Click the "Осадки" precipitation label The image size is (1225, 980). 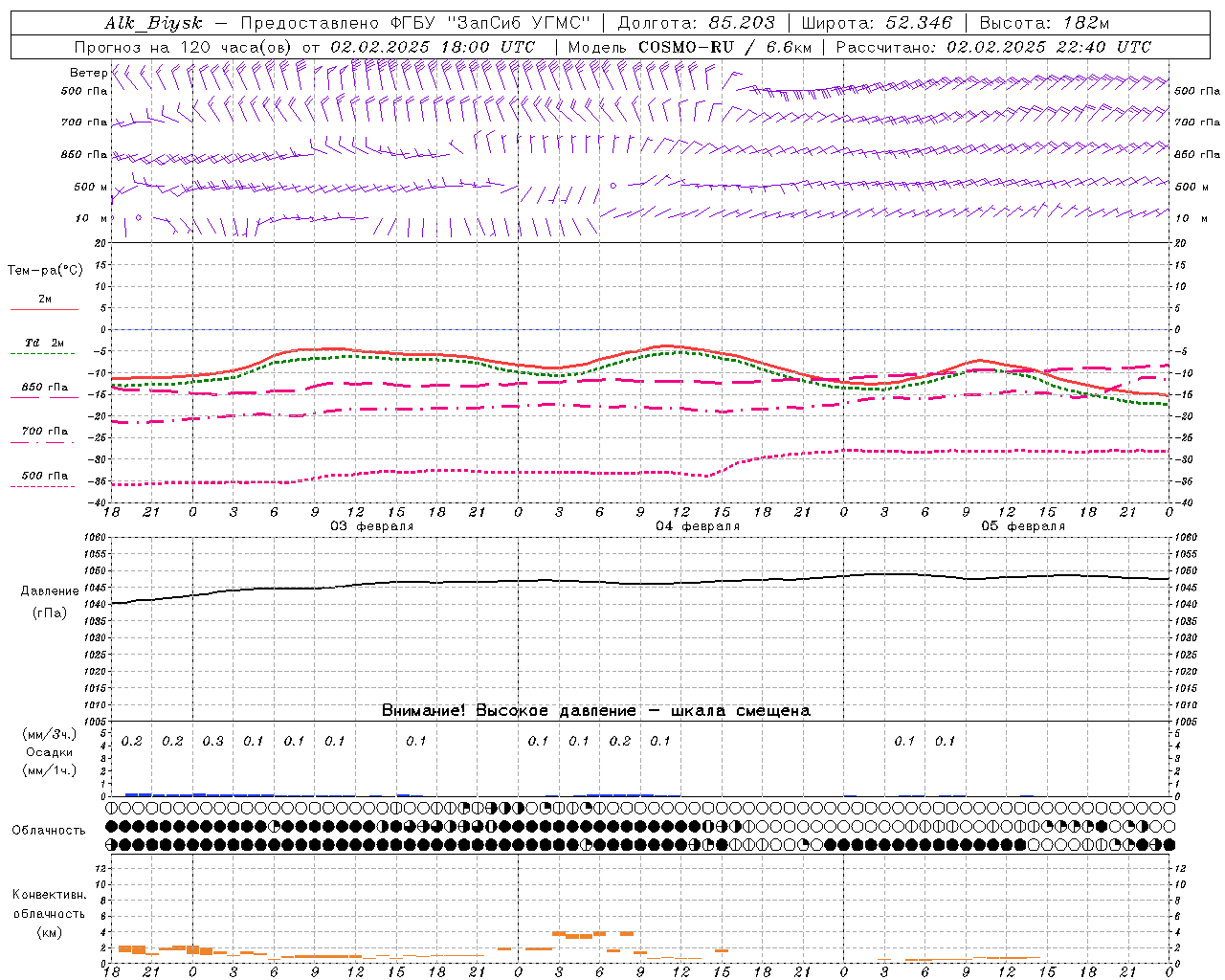49,752
